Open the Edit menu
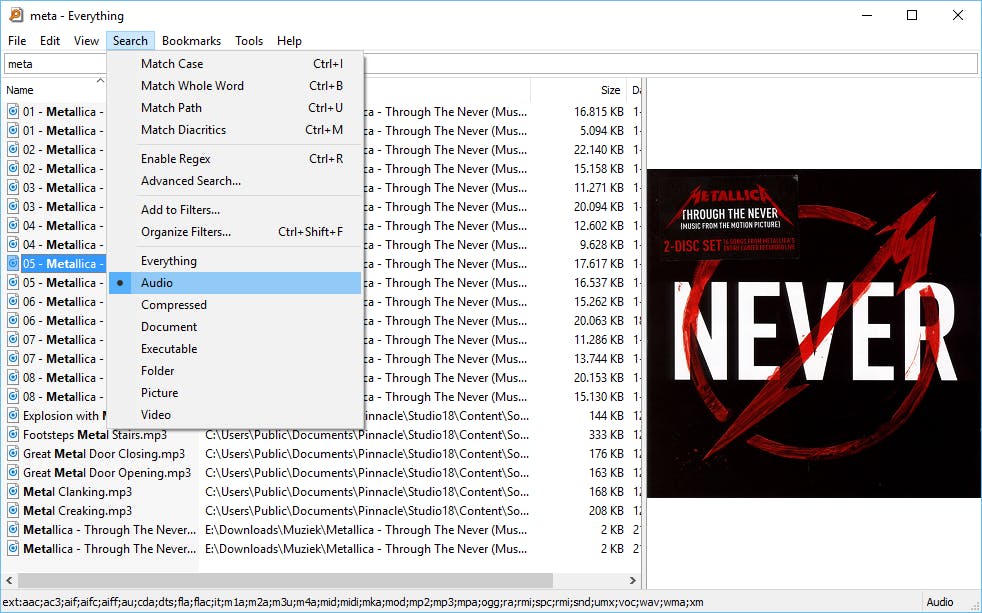The image size is (982, 613). tap(49, 41)
